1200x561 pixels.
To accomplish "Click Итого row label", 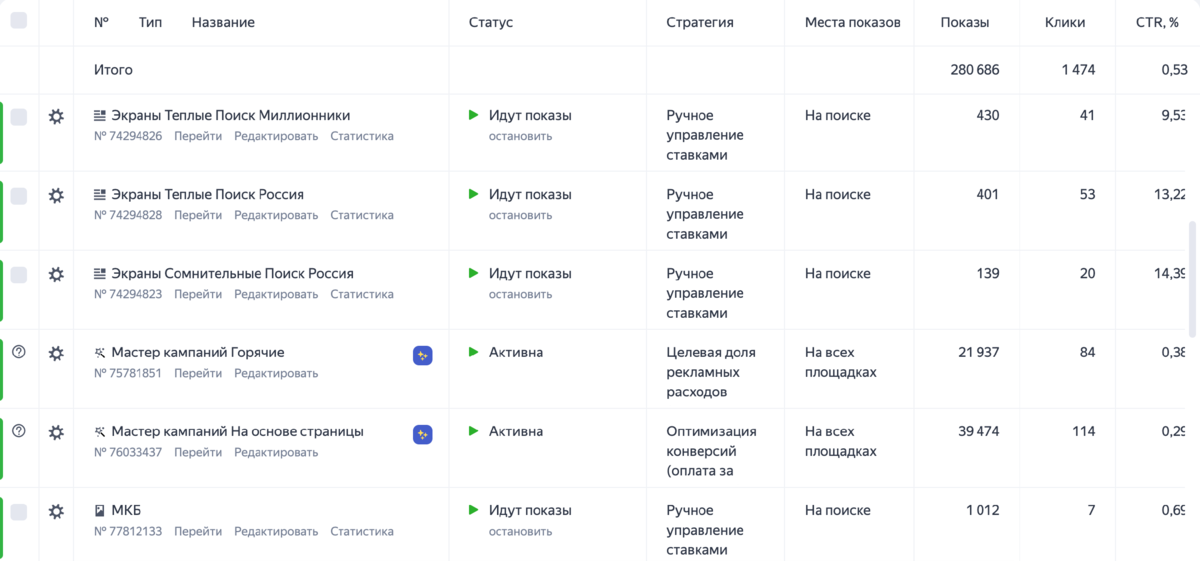I will [113, 70].
